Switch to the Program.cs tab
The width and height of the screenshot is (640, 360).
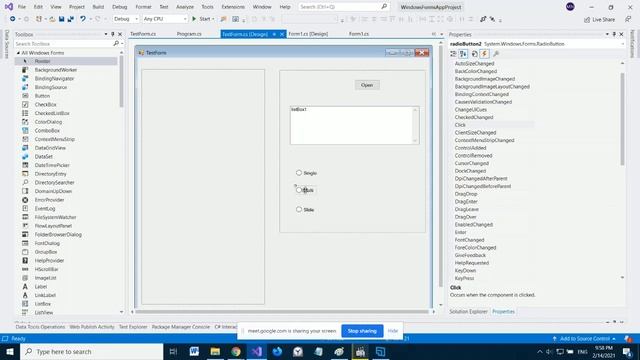pos(189,34)
